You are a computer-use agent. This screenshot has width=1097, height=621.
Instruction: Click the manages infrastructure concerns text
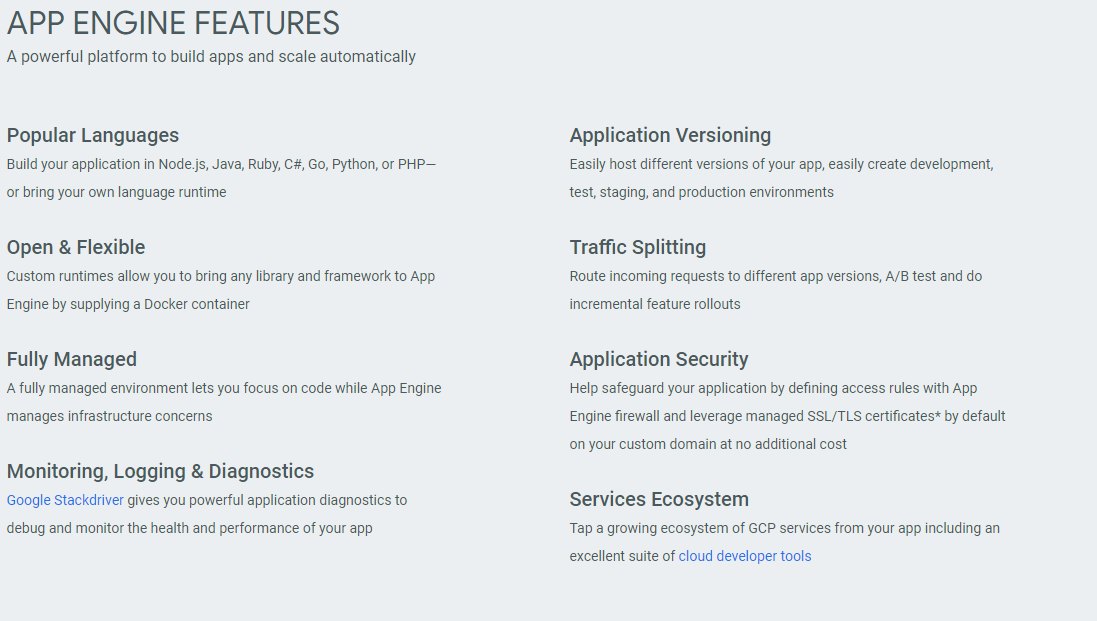110,416
